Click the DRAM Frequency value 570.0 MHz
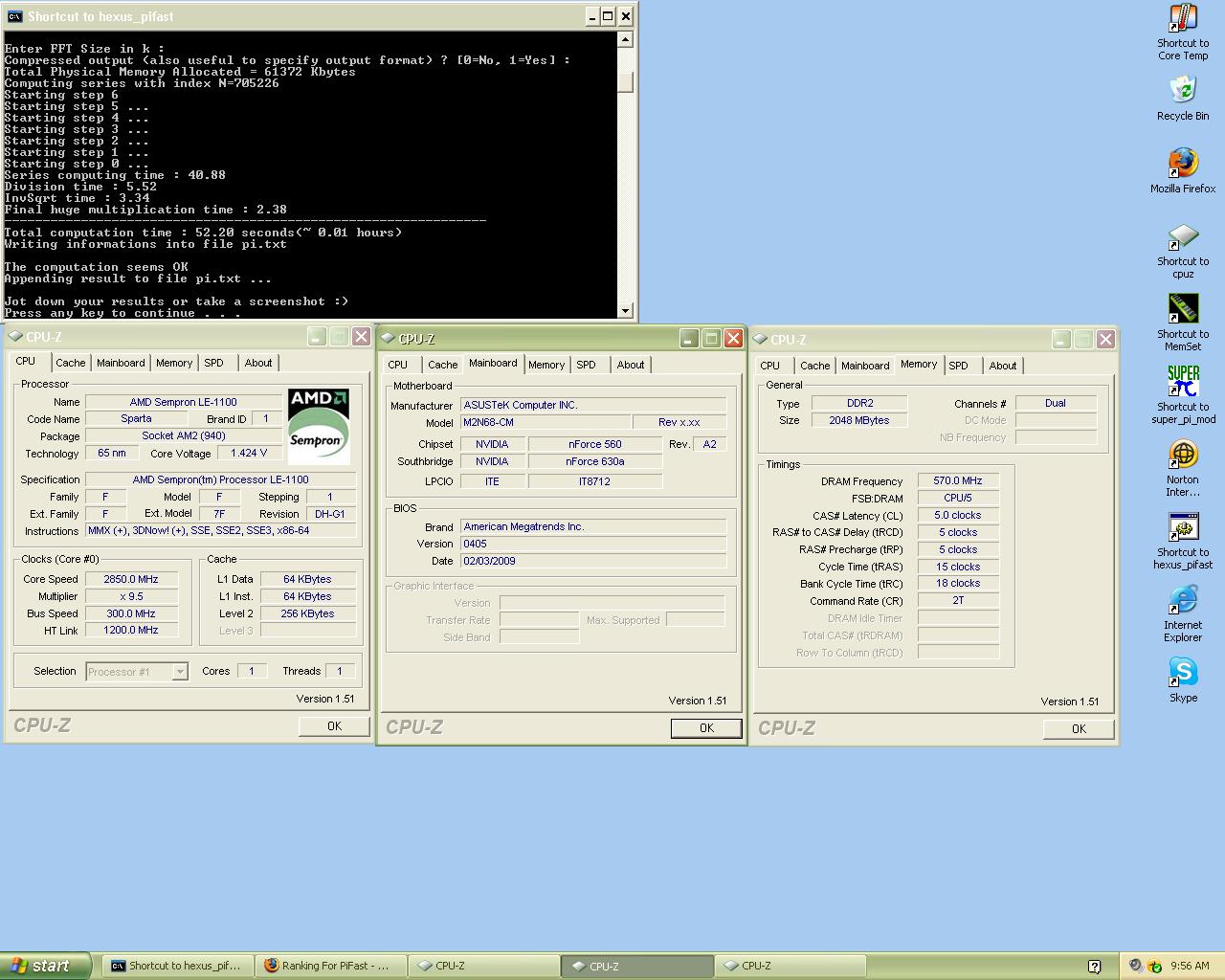Image resolution: width=1225 pixels, height=980 pixels. (958, 480)
